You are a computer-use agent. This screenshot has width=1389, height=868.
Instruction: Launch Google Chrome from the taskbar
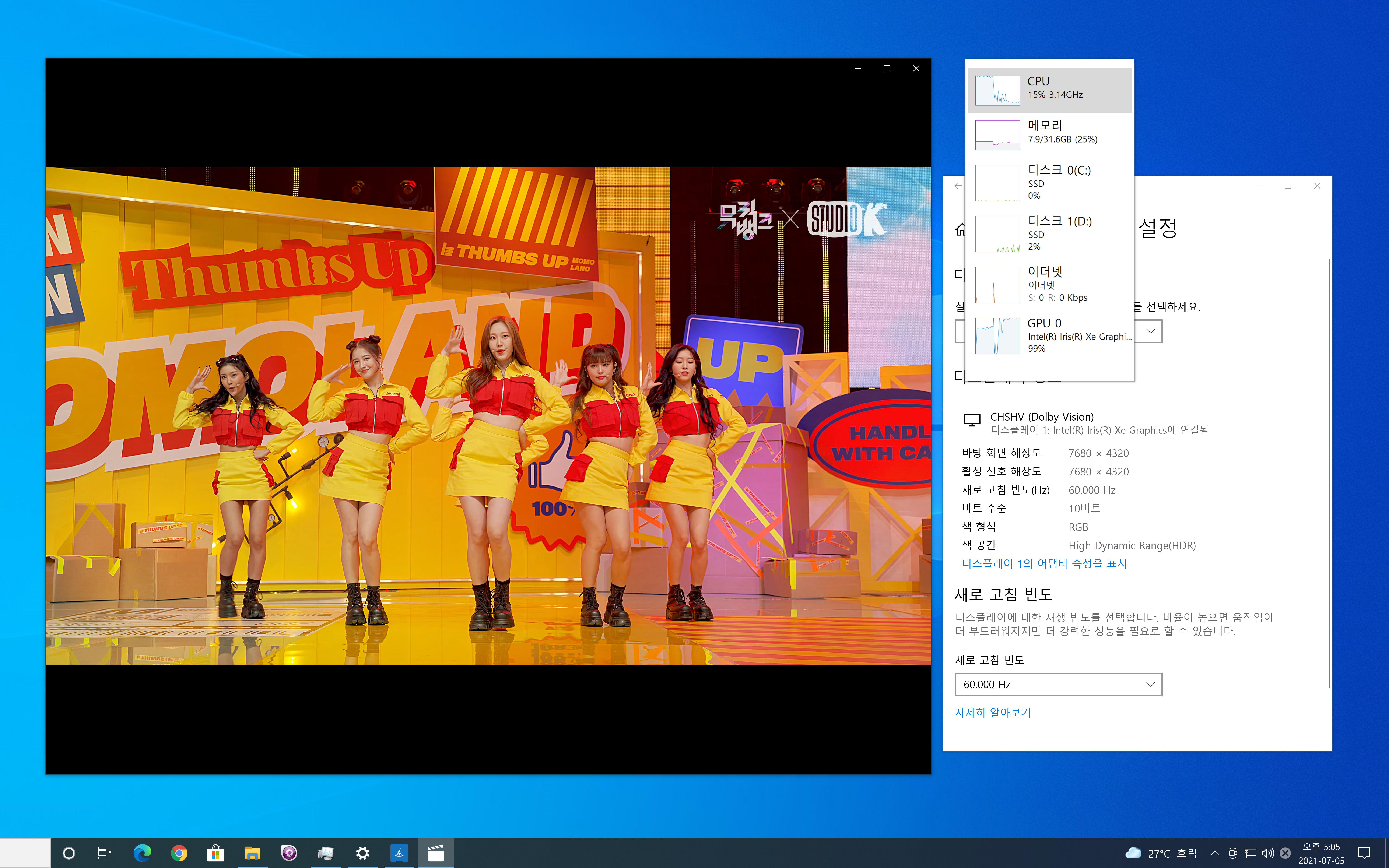pyautogui.click(x=179, y=853)
